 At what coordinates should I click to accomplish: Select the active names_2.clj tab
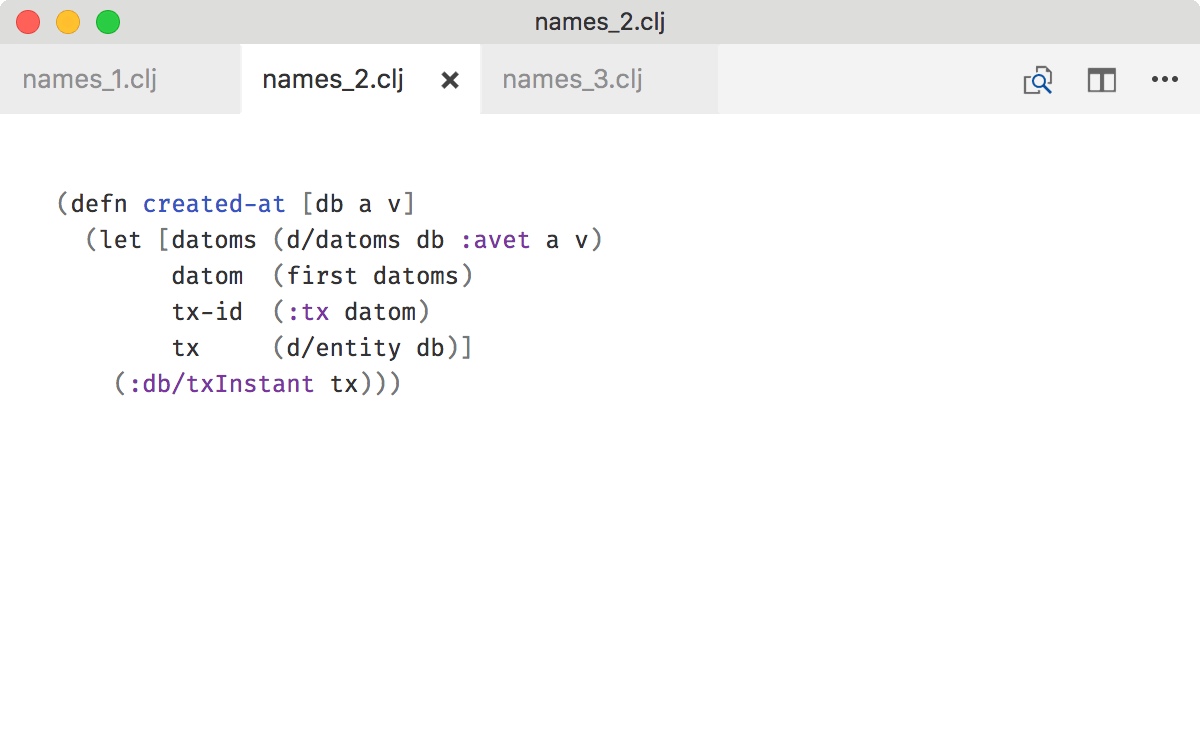coord(331,79)
